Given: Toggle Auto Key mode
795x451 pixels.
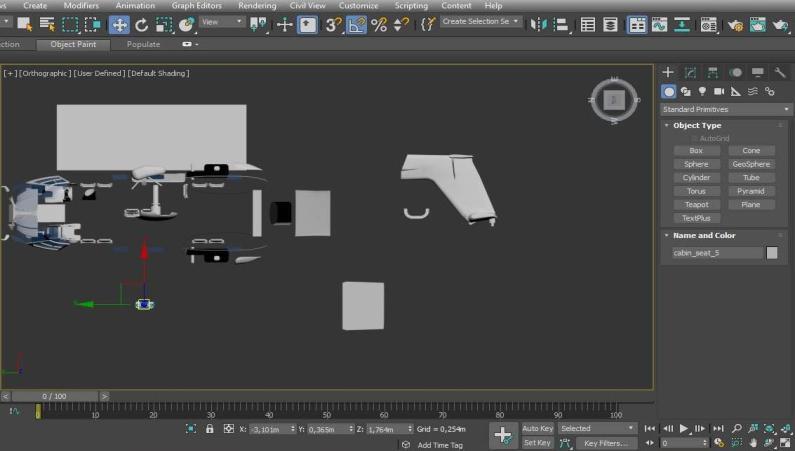Looking at the screenshot, I should pos(537,429).
